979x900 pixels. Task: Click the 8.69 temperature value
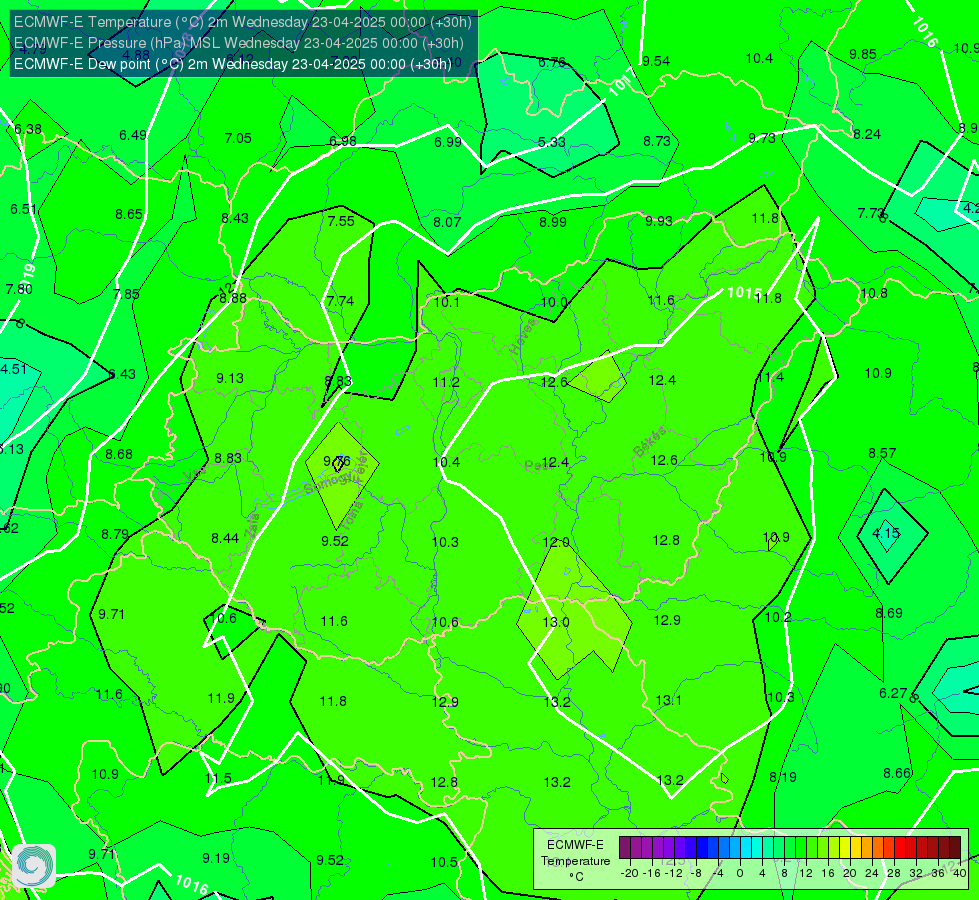point(888,613)
